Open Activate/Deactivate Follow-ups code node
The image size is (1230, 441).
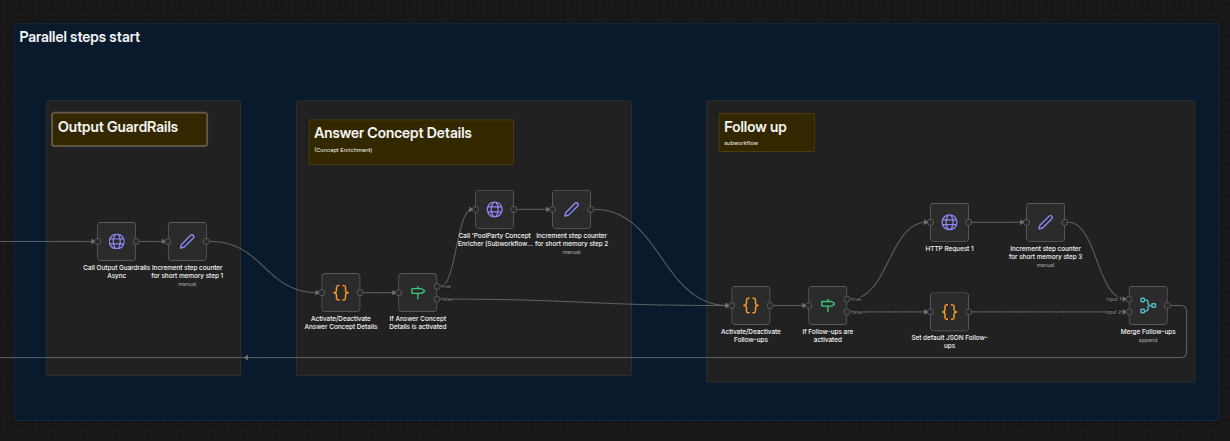tap(751, 305)
